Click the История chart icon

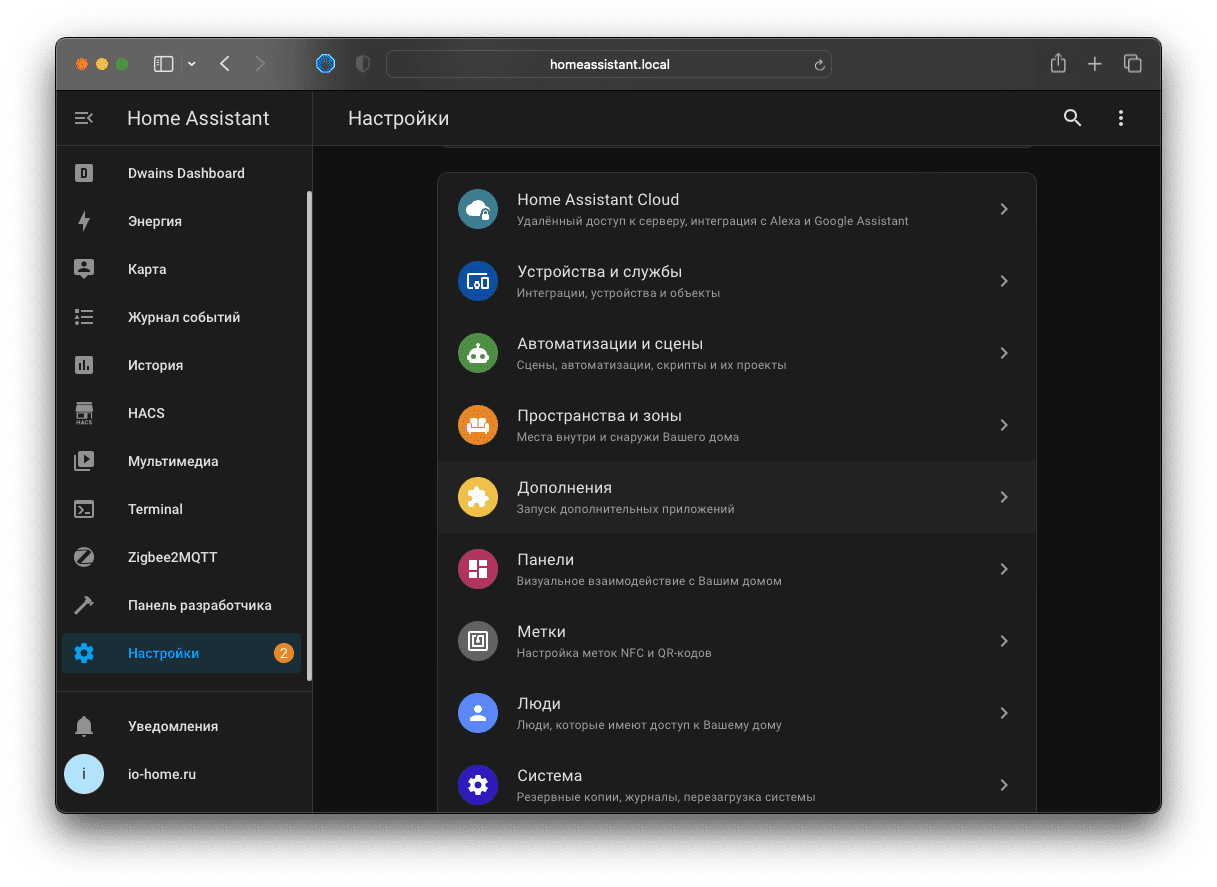coord(84,365)
